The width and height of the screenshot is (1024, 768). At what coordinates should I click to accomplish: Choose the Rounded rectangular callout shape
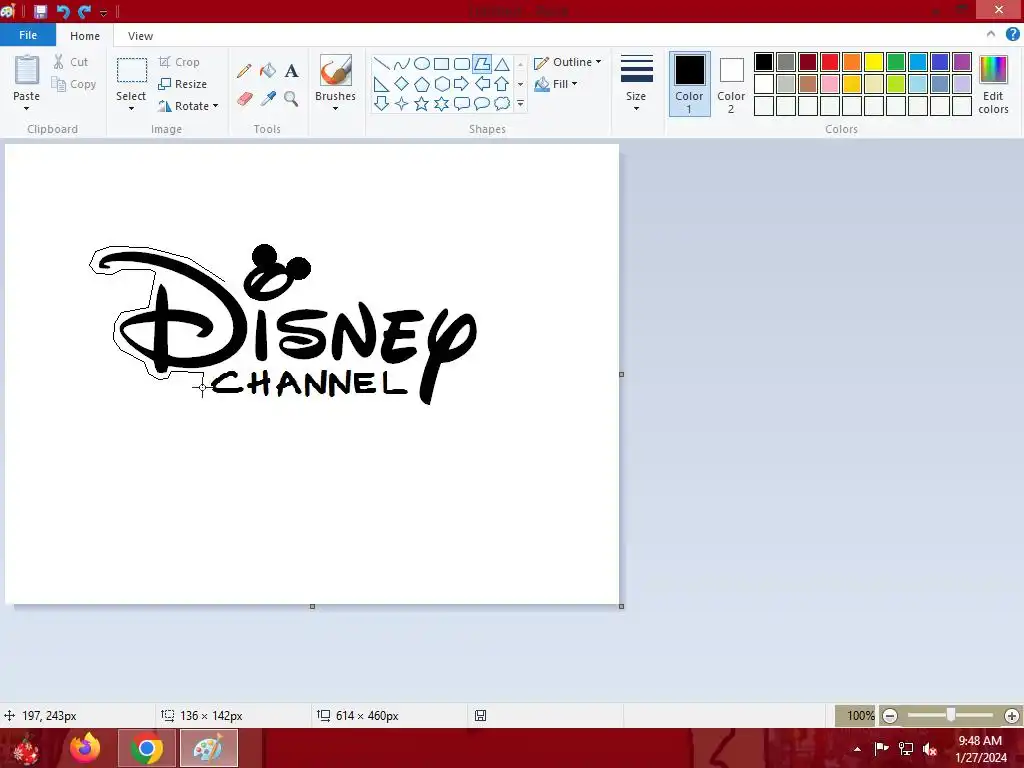462,103
